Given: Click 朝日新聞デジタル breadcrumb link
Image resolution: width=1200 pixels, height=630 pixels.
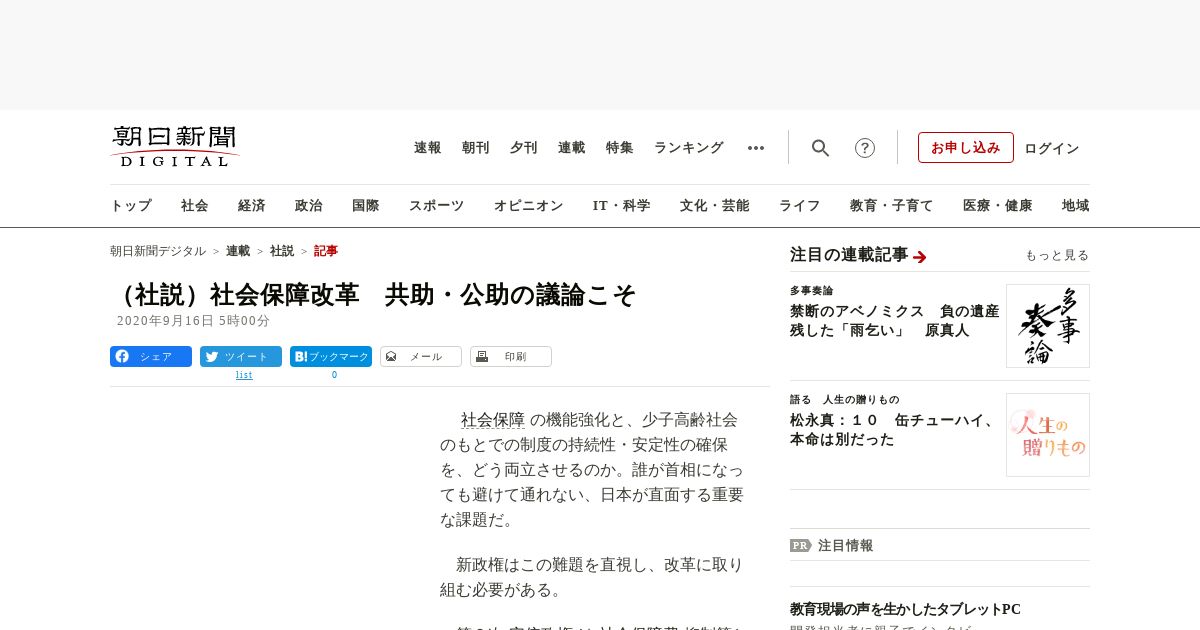Looking at the screenshot, I should click(158, 251).
